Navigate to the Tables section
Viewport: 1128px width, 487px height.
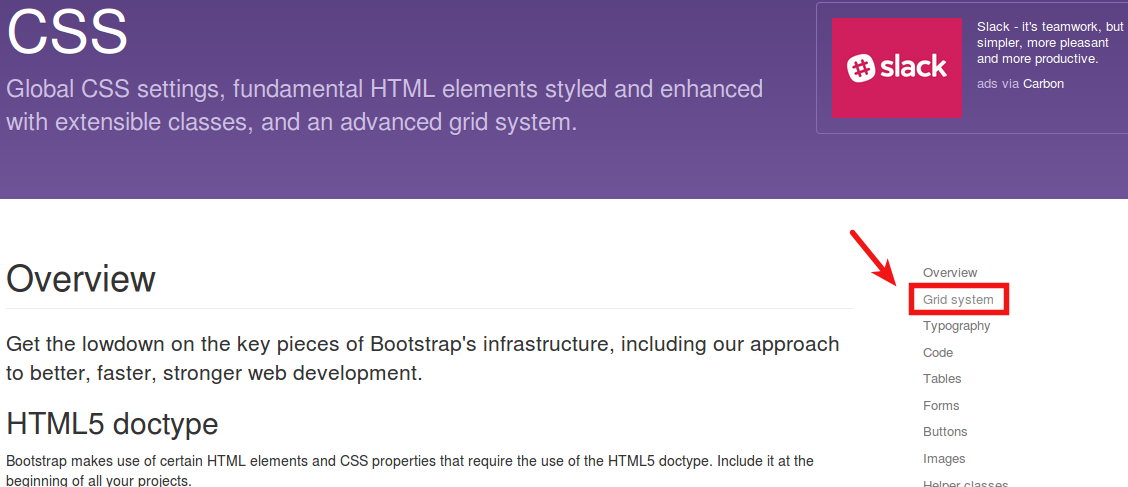tap(942, 379)
